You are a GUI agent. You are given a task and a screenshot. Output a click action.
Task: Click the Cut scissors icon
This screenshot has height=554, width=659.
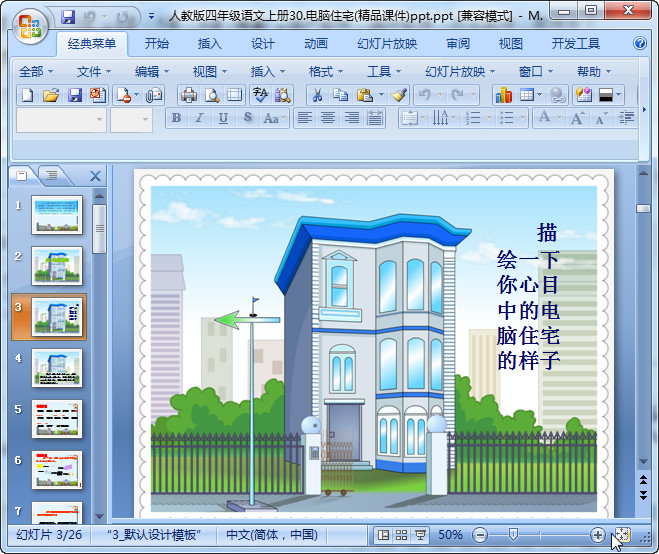click(316, 95)
